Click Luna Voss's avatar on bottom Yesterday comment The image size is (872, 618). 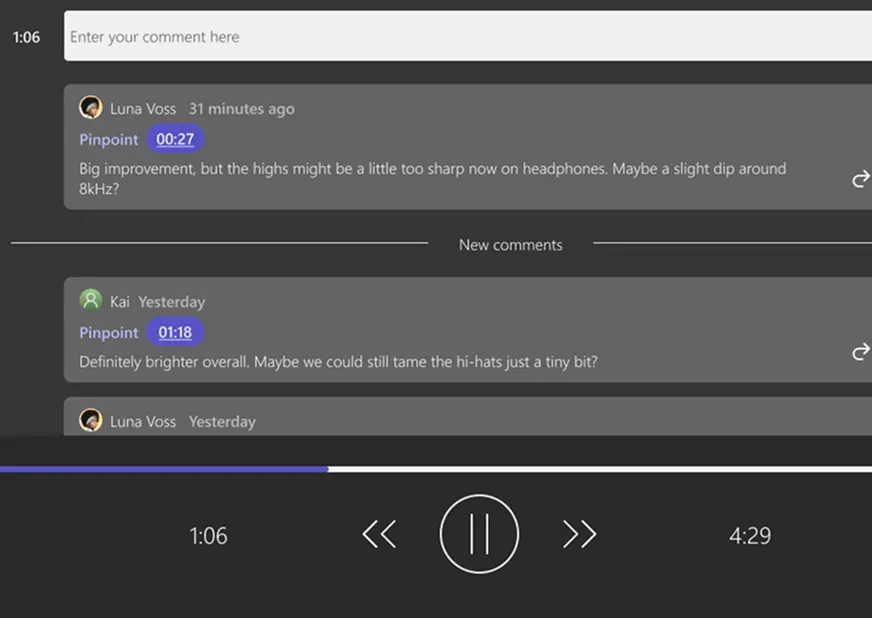tap(91, 420)
